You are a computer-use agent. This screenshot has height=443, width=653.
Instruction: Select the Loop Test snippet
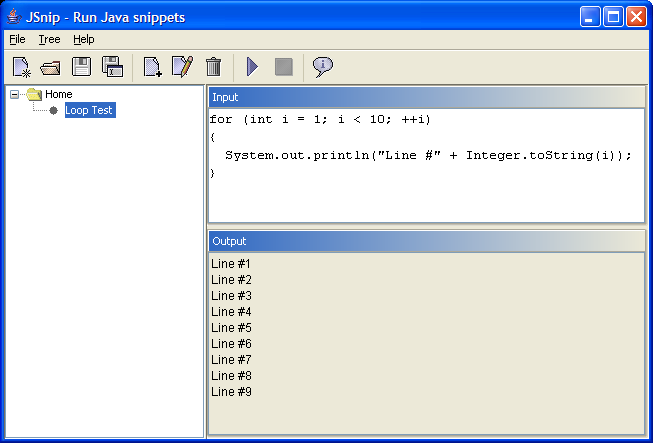[90, 110]
